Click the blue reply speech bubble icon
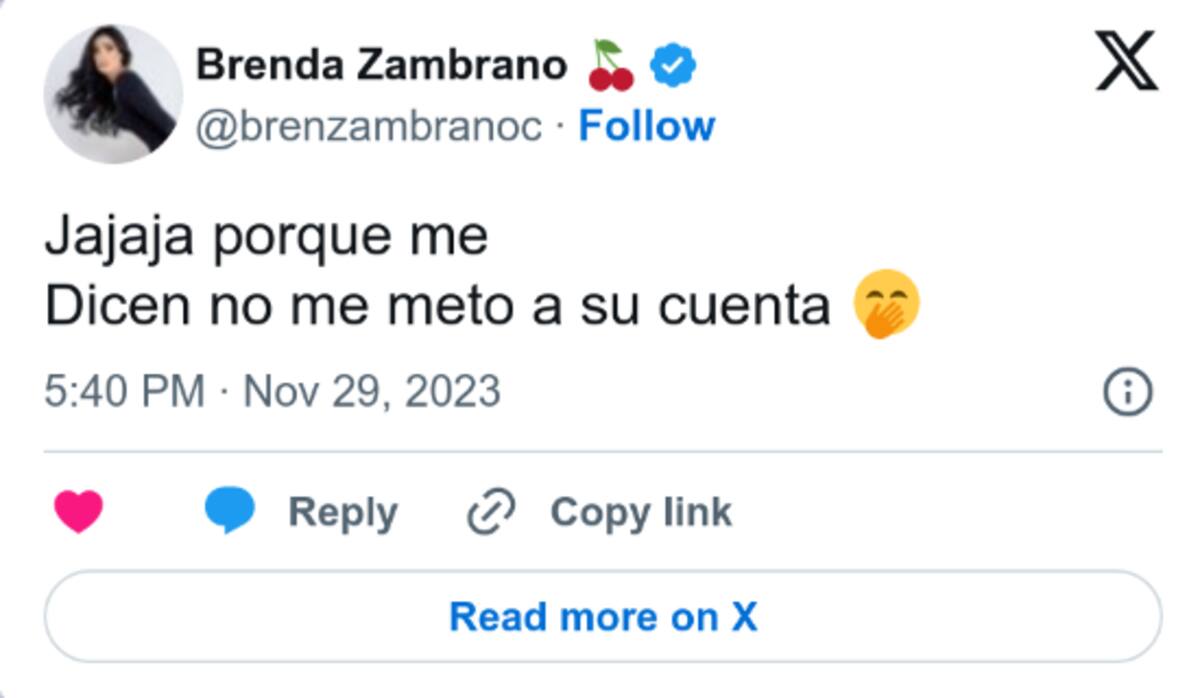Image resolution: width=1200 pixels, height=698 pixels. (230, 511)
